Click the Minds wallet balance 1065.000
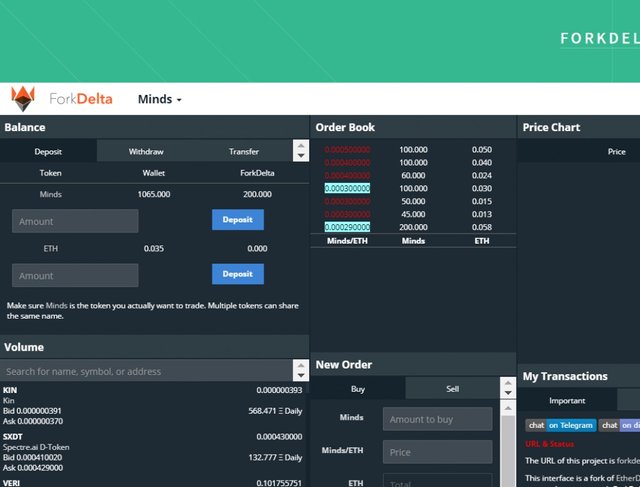640x487 pixels. 154,194
